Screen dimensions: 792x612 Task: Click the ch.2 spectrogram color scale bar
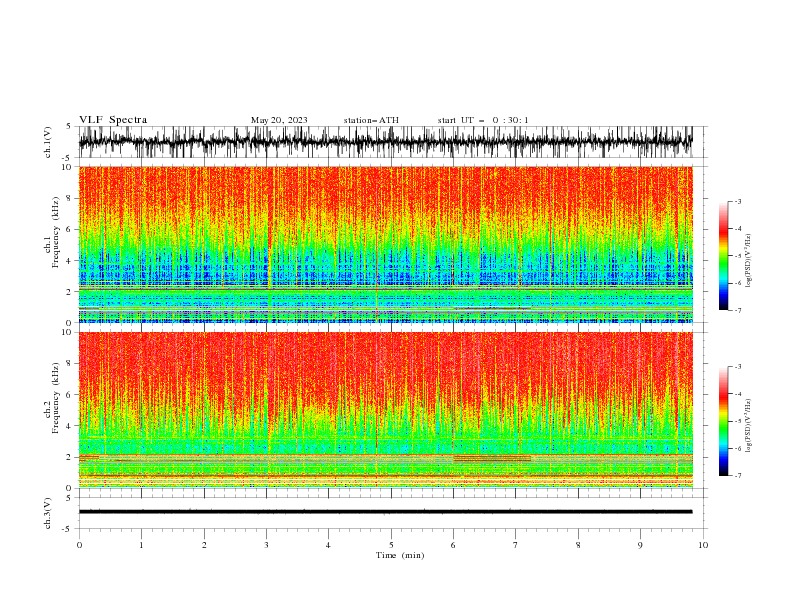tap(723, 421)
